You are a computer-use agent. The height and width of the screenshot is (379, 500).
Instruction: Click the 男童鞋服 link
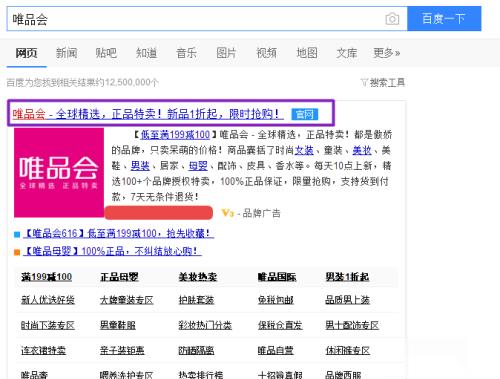click(118, 325)
